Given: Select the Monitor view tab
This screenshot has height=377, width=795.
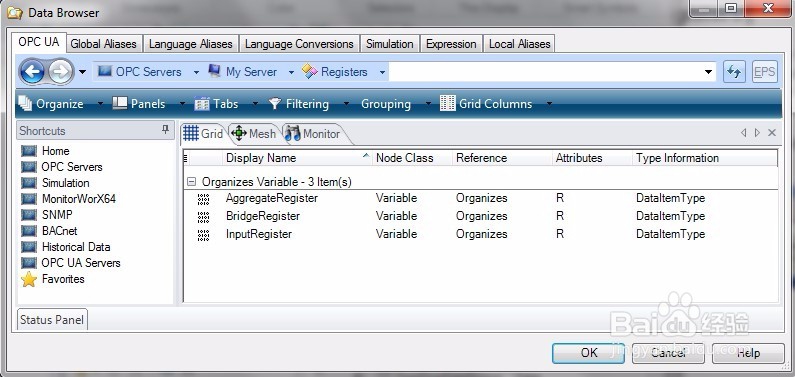Looking at the screenshot, I should 313,134.
